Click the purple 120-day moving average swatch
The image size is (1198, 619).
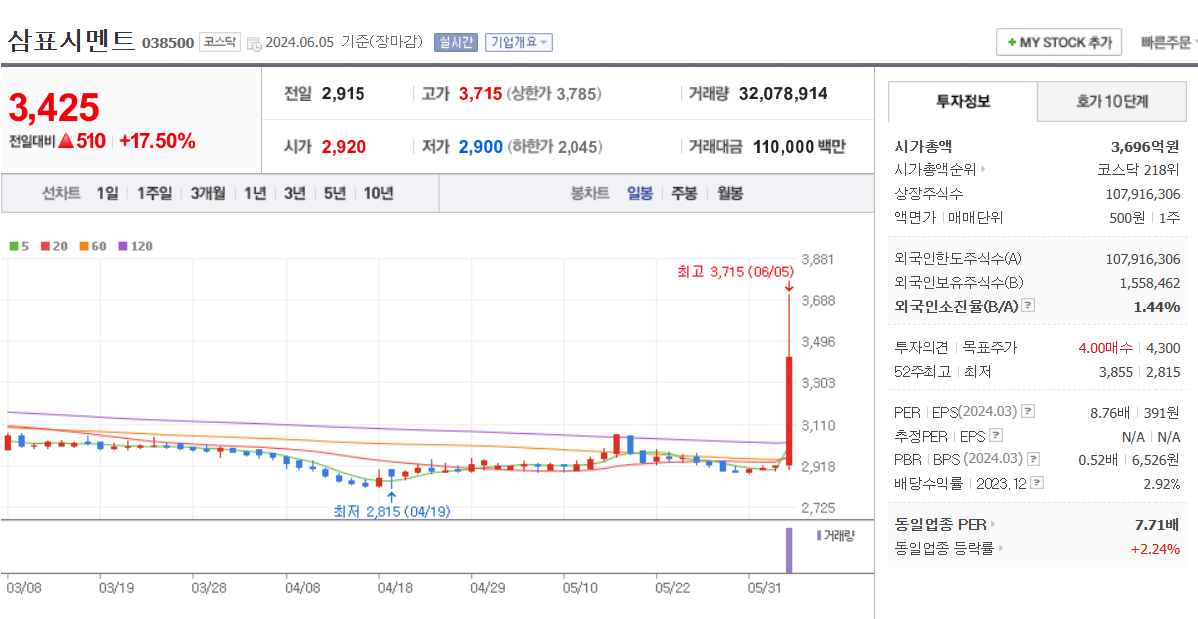point(122,246)
